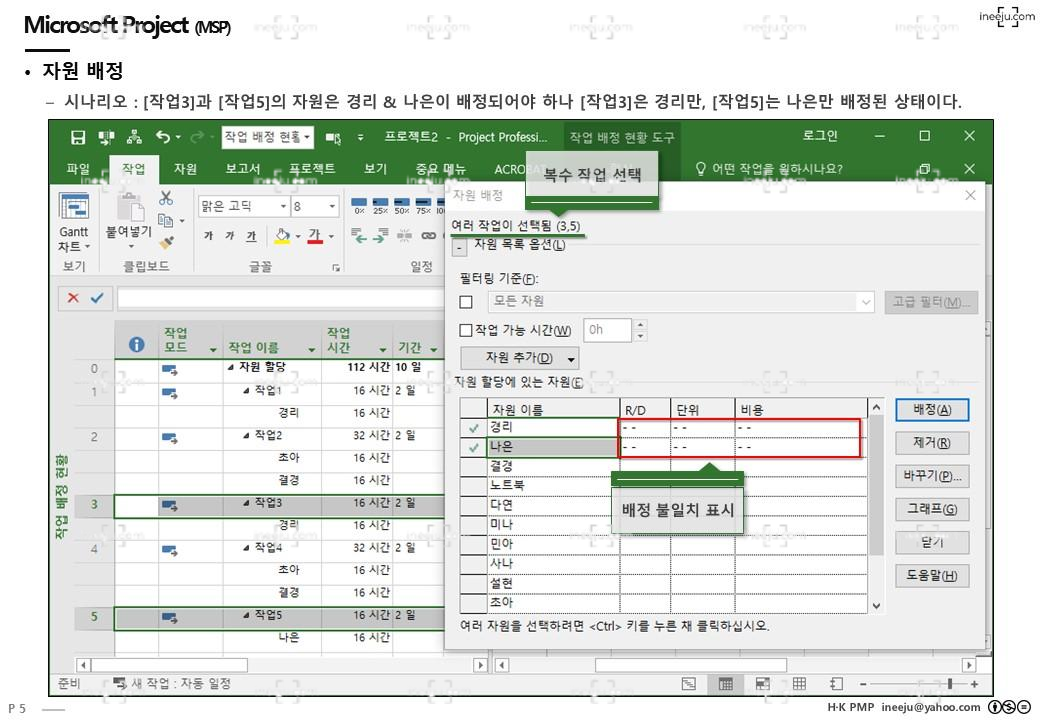Switch to the 보고서 ribbon tab
The height and width of the screenshot is (720, 1040).
242,168
